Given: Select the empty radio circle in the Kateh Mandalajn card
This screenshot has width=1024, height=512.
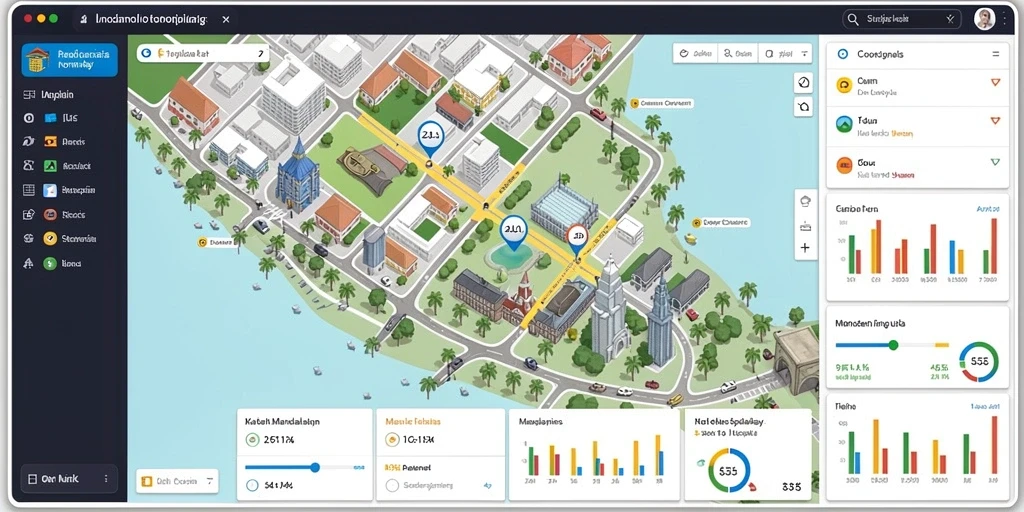Looking at the screenshot, I should (252, 485).
